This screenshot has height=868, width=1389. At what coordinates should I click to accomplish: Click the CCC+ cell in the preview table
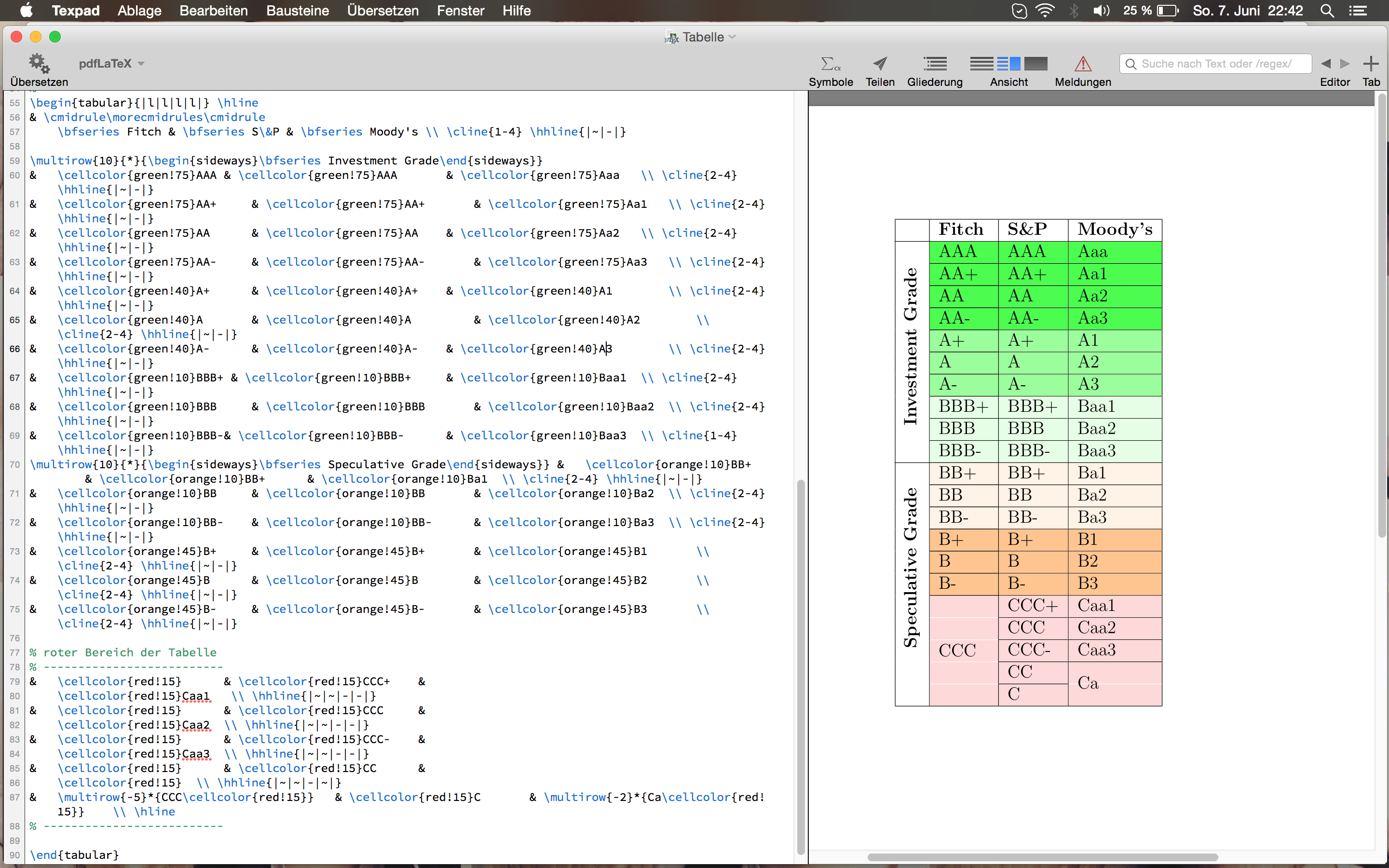click(1032, 606)
